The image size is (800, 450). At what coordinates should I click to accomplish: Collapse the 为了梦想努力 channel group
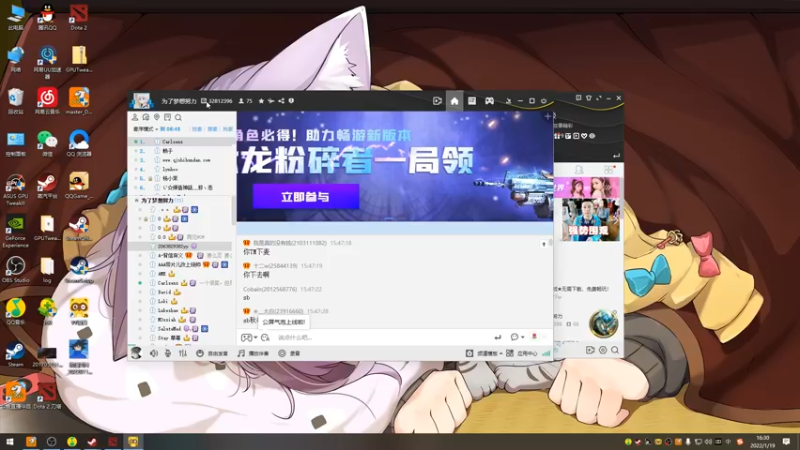click(137, 201)
